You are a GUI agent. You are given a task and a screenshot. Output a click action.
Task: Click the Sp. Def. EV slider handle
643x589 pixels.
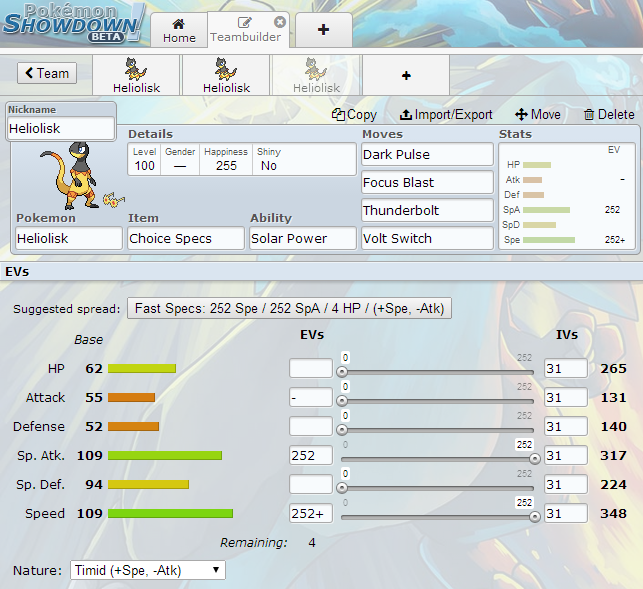(x=342, y=488)
